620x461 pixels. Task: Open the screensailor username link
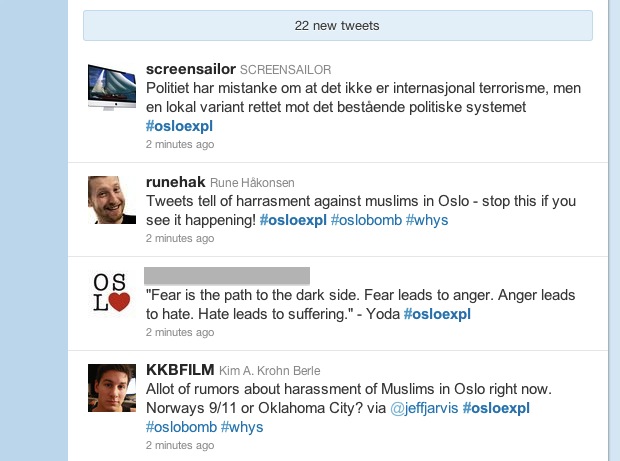tap(191, 69)
